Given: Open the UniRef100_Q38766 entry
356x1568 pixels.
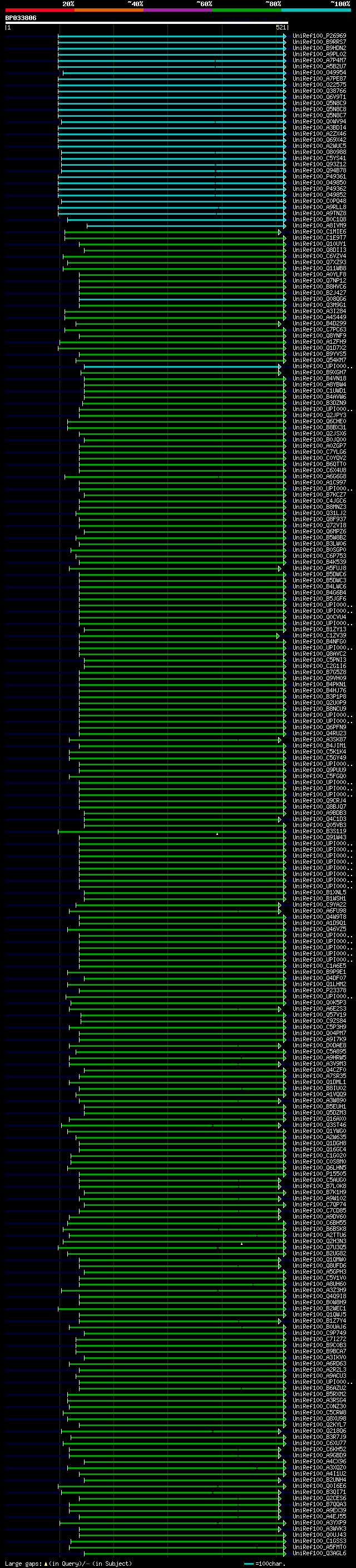Looking at the screenshot, I should coord(319,91).
